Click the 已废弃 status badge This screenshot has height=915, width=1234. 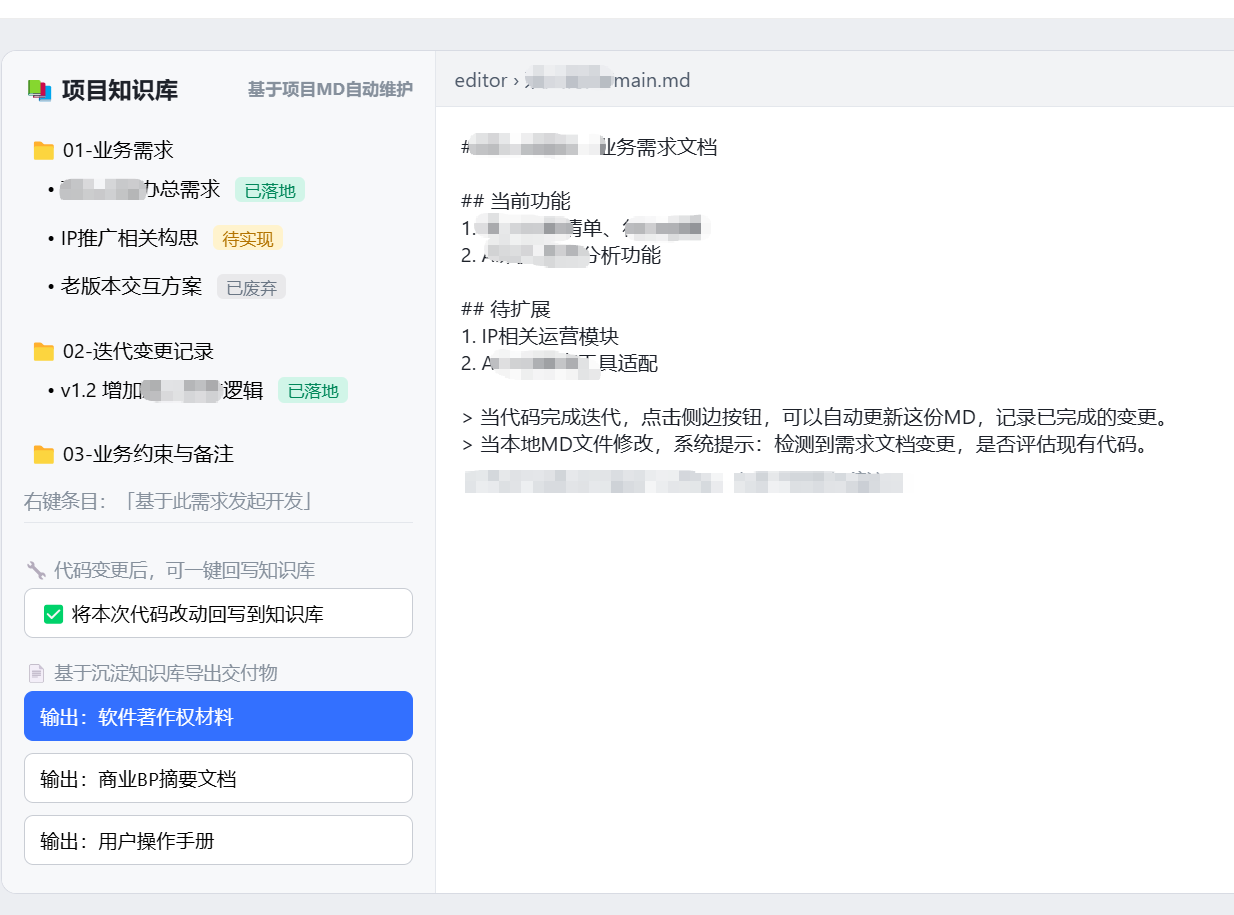tap(251, 288)
